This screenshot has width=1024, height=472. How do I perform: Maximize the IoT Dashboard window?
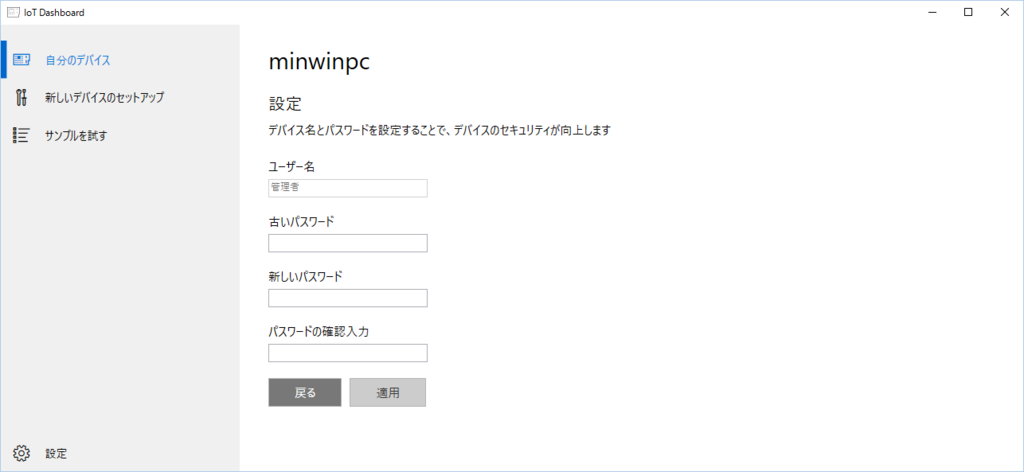tap(968, 12)
